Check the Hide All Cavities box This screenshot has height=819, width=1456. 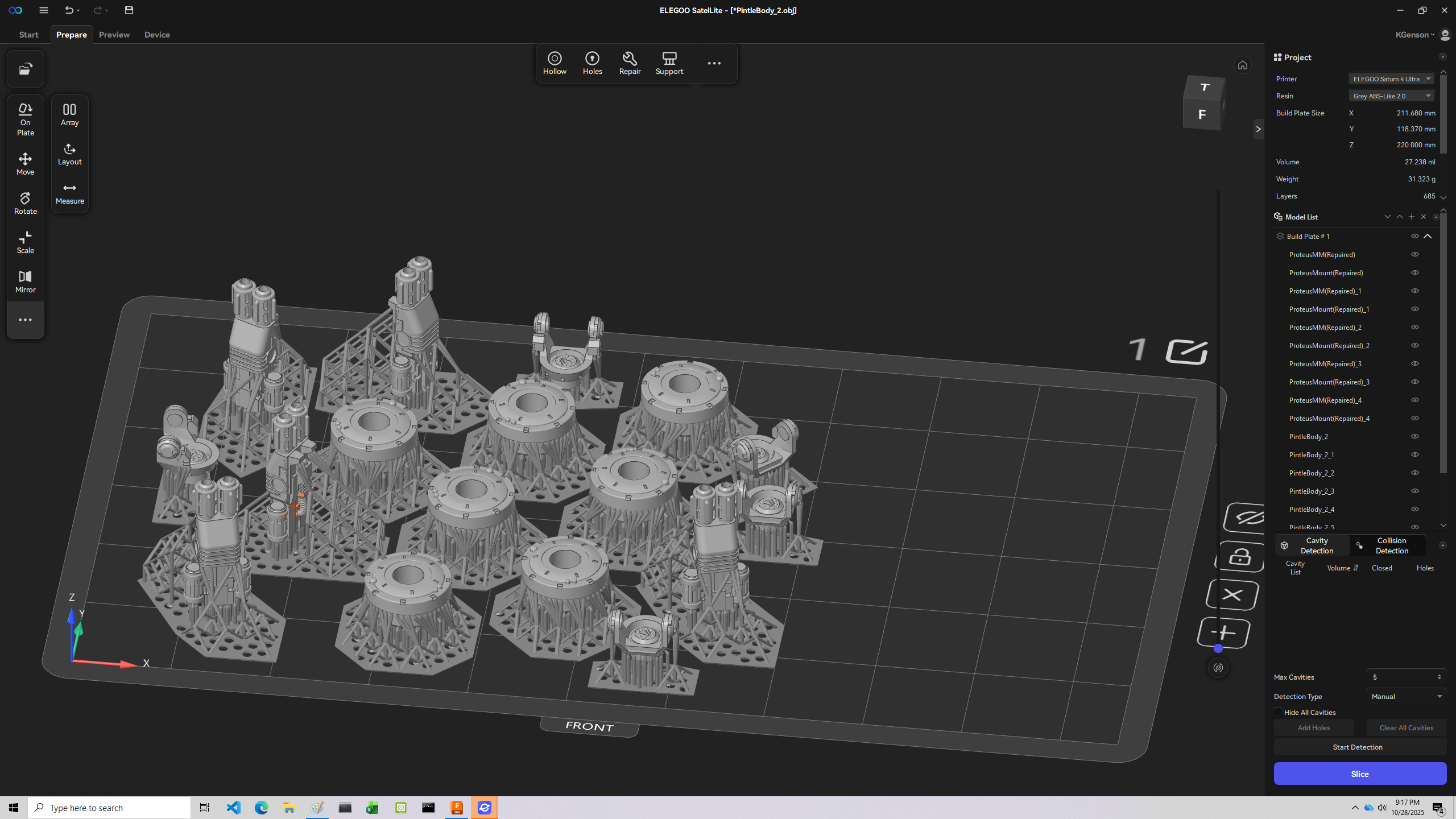click(1279, 712)
